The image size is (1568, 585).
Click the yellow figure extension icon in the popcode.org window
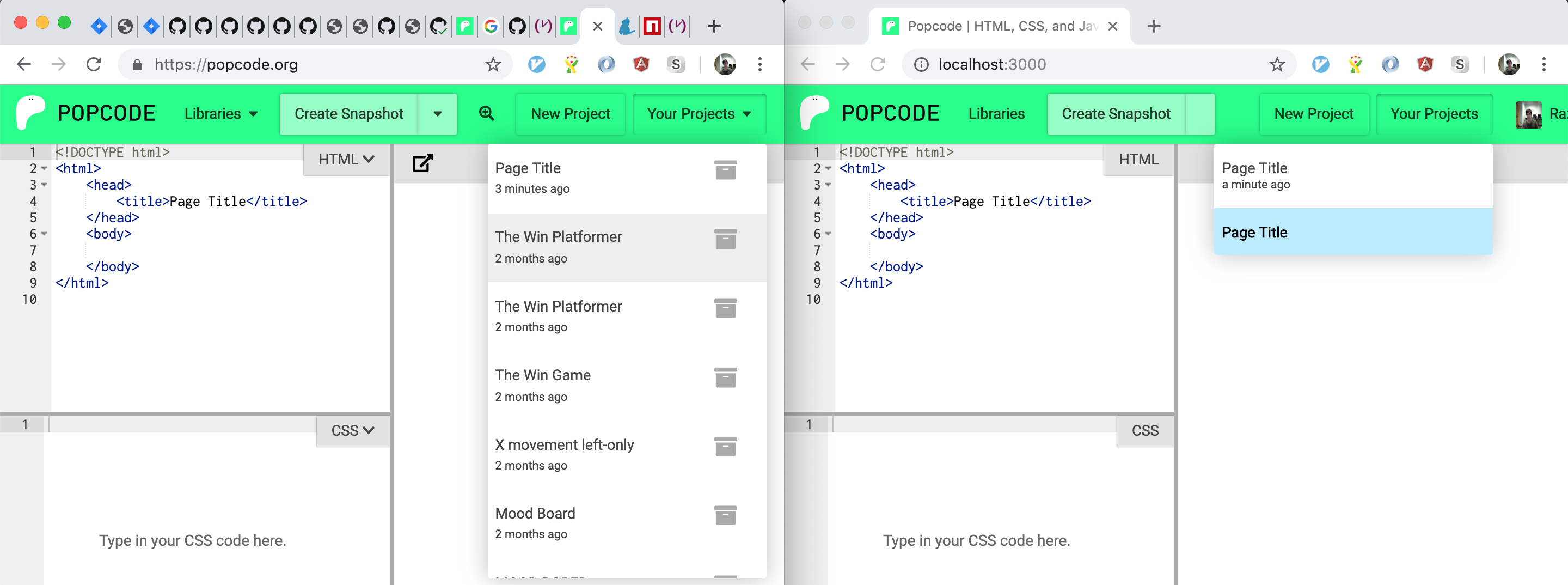[x=571, y=64]
